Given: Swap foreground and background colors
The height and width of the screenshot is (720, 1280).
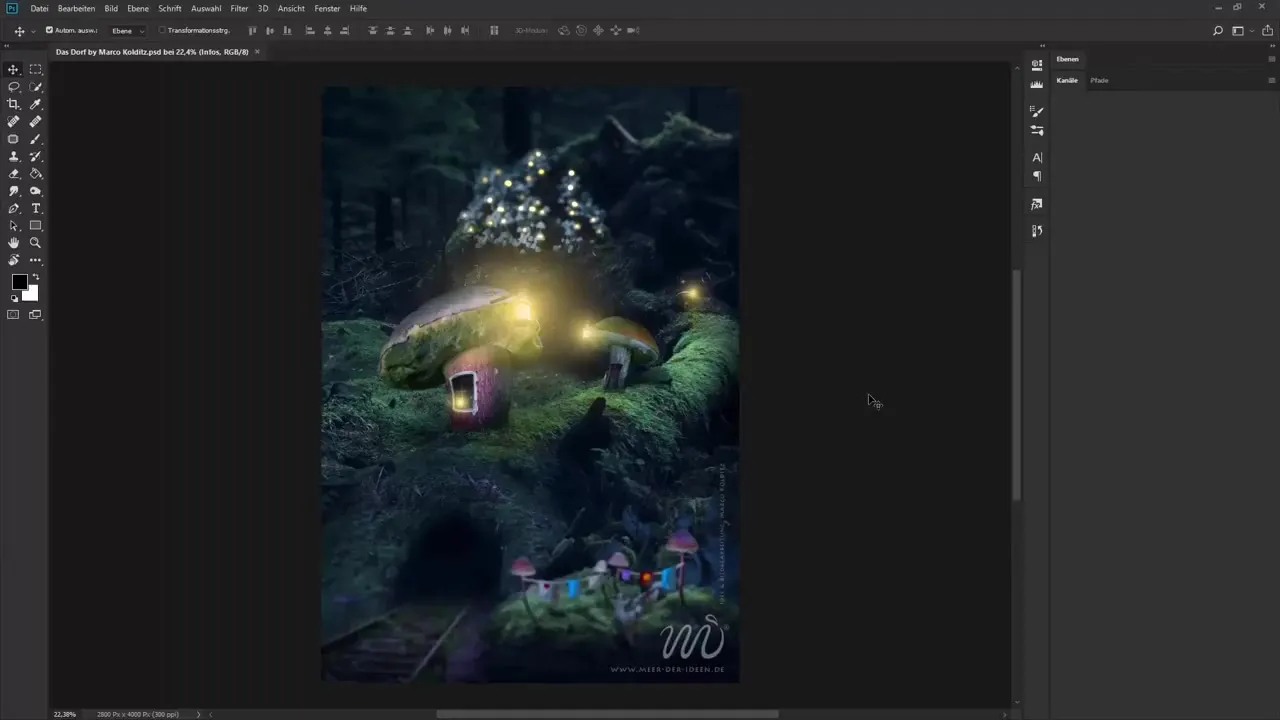Looking at the screenshot, I should coord(36,276).
